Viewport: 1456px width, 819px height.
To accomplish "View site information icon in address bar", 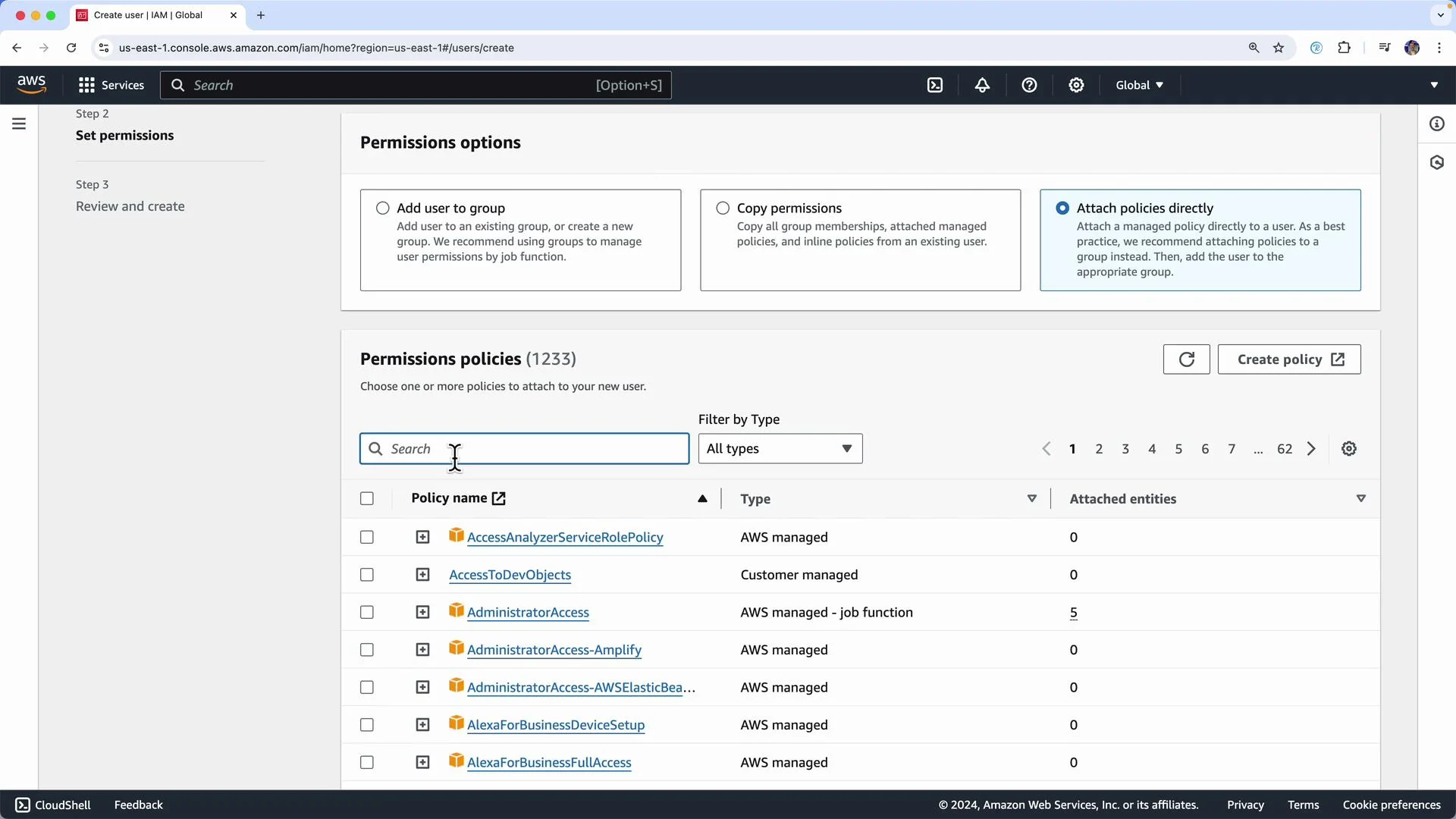I will point(104,48).
